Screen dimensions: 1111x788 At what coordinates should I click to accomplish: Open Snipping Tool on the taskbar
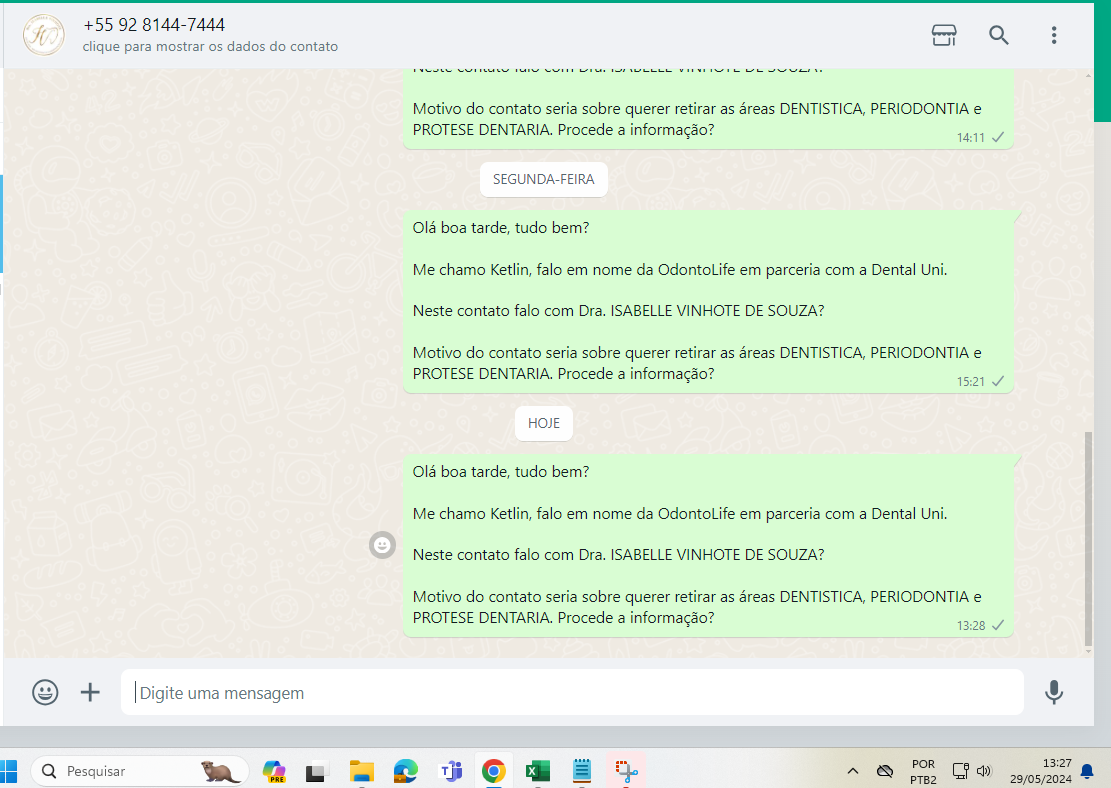point(626,770)
